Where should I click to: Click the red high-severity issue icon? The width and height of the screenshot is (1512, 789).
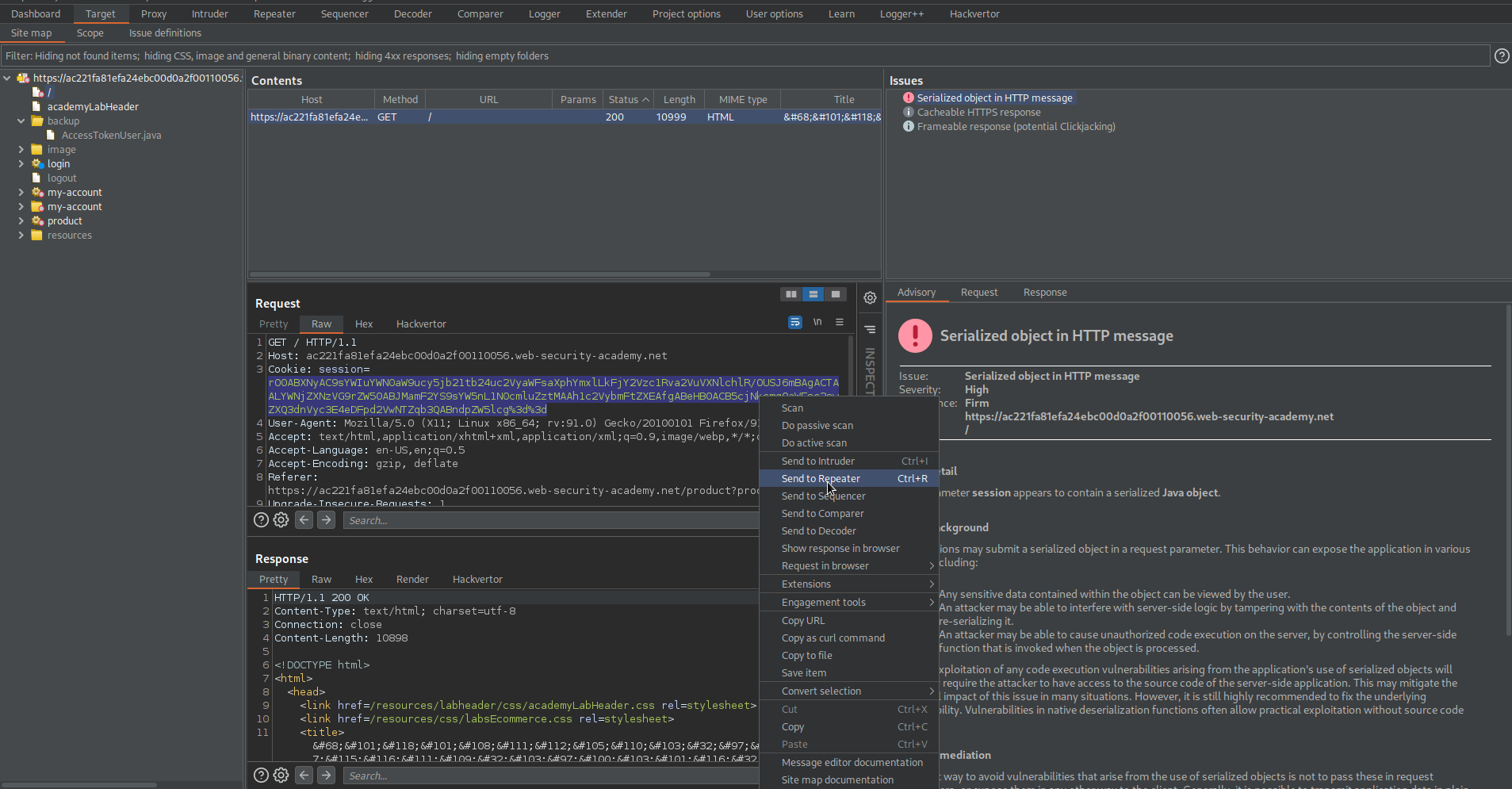point(909,98)
